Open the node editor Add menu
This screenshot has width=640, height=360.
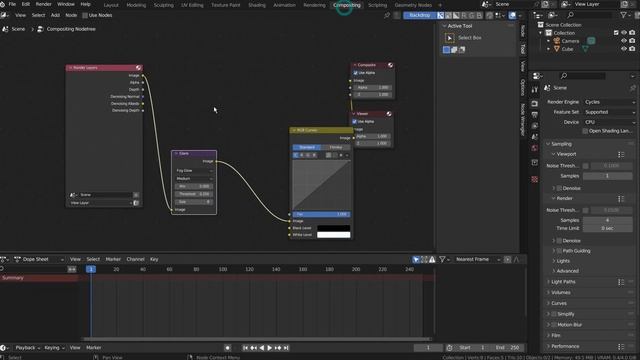coord(55,16)
